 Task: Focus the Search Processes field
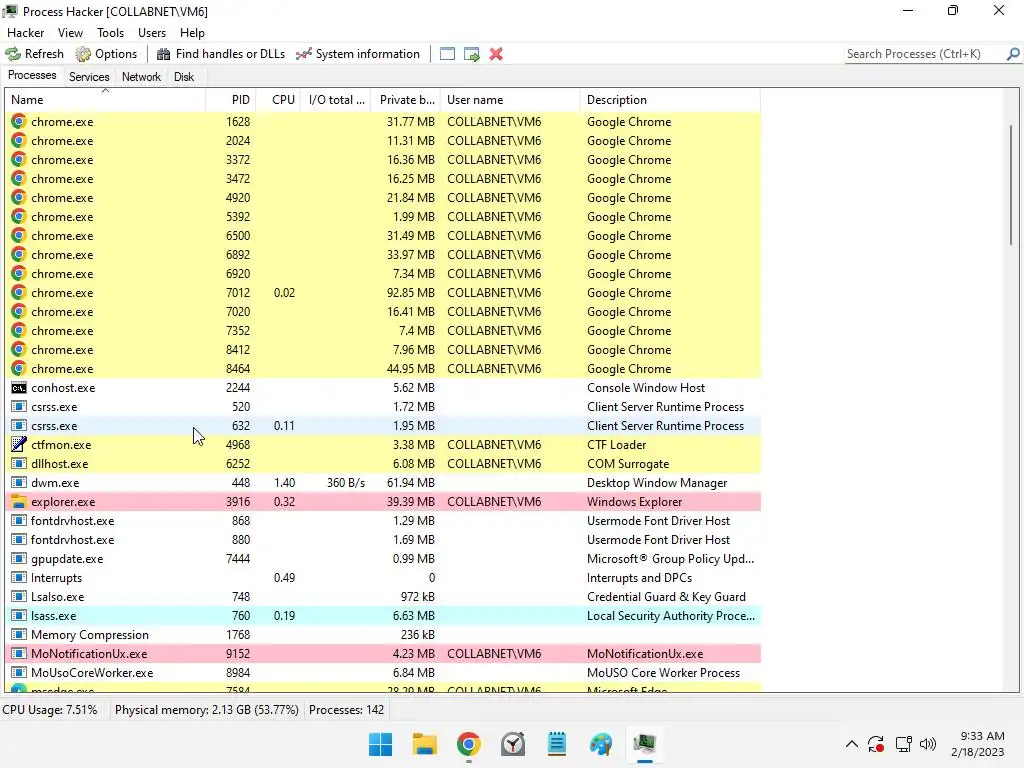[x=924, y=54]
